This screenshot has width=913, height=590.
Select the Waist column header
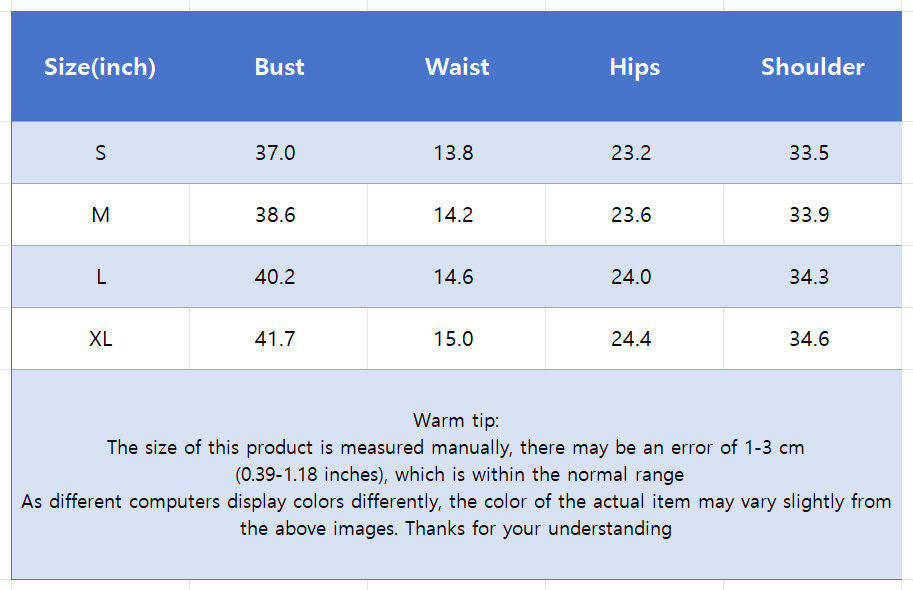click(x=457, y=67)
